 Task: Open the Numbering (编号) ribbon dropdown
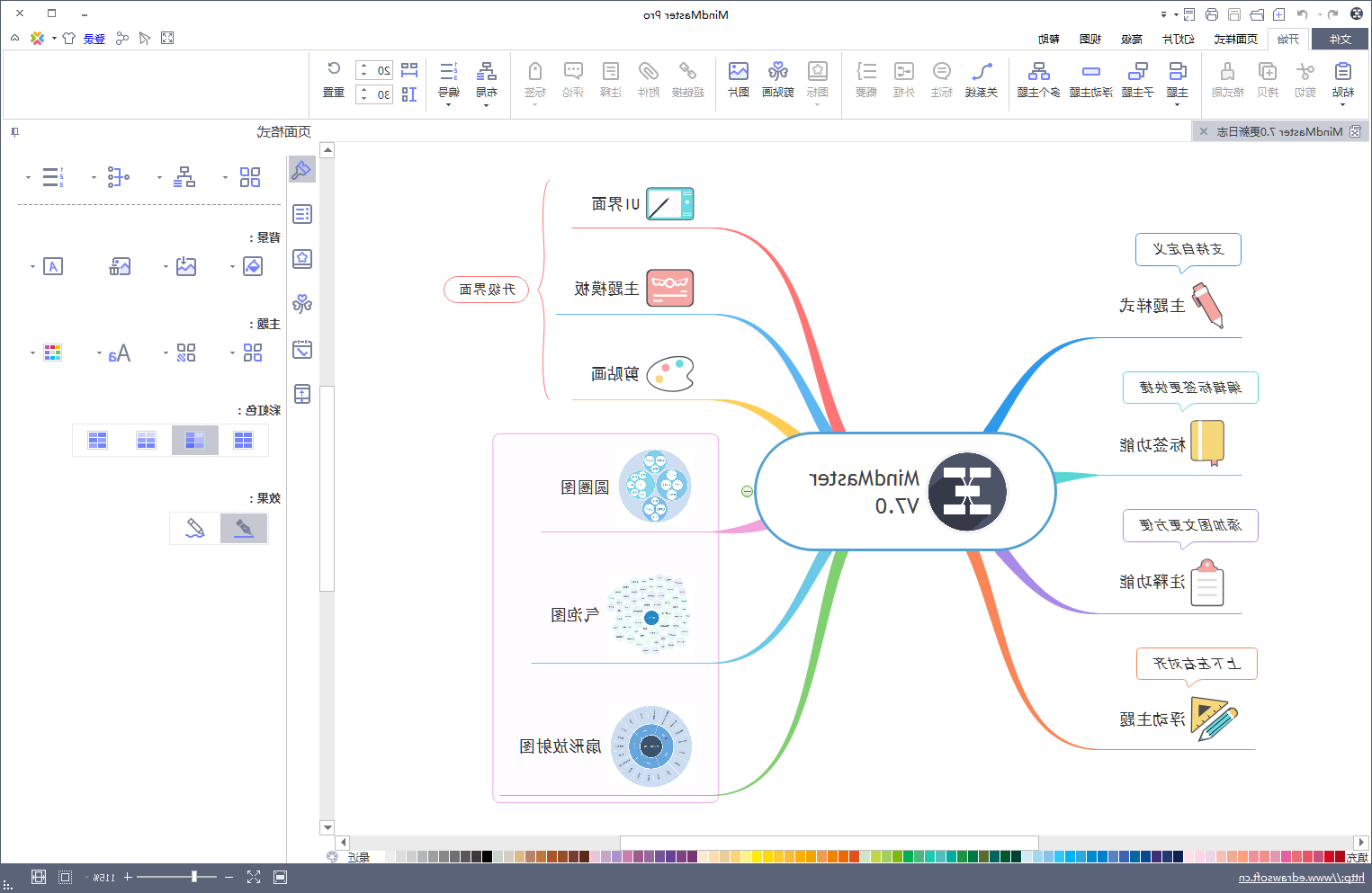pos(448,105)
